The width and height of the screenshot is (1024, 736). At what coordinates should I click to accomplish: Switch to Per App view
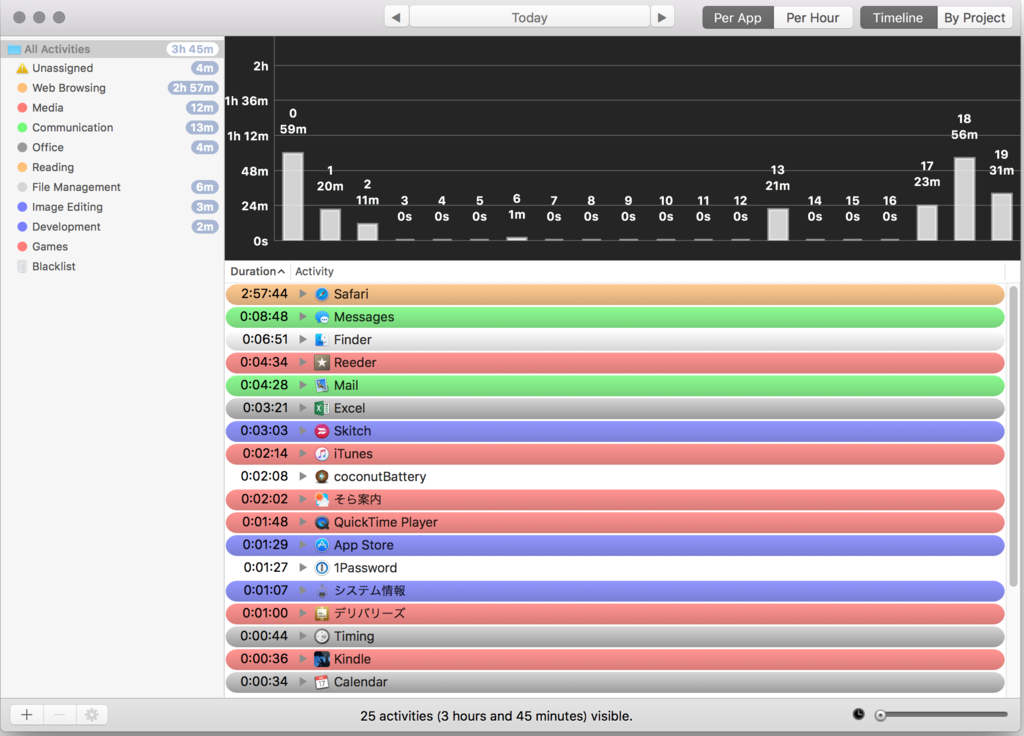[738, 18]
